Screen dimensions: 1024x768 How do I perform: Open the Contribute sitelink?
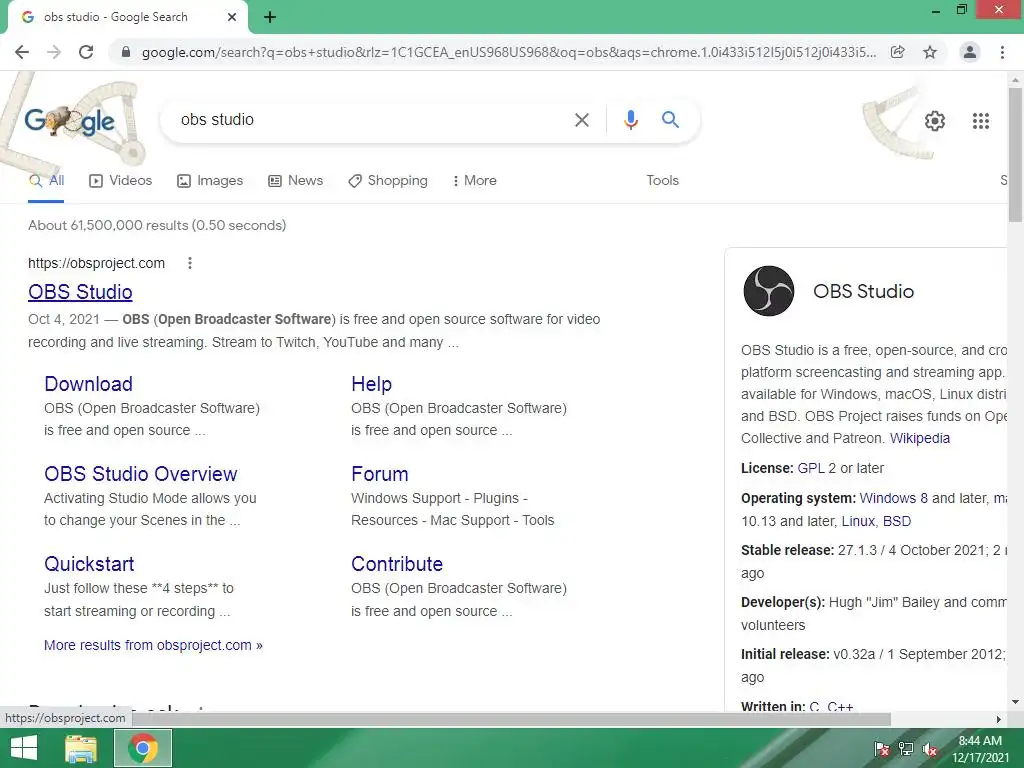click(x=397, y=564)
